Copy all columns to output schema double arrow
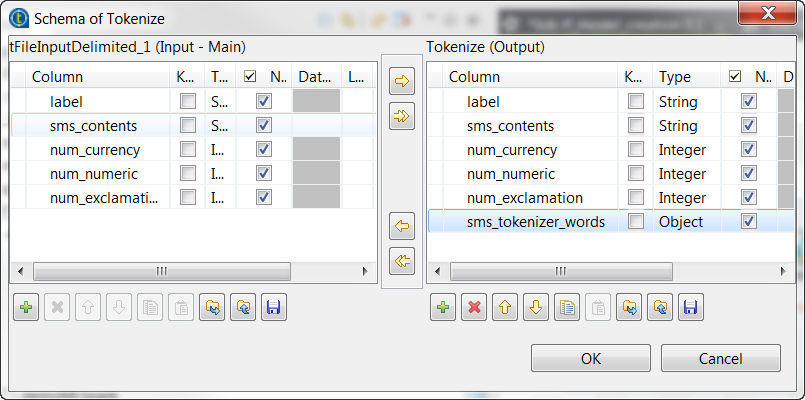 coord(401,117)
